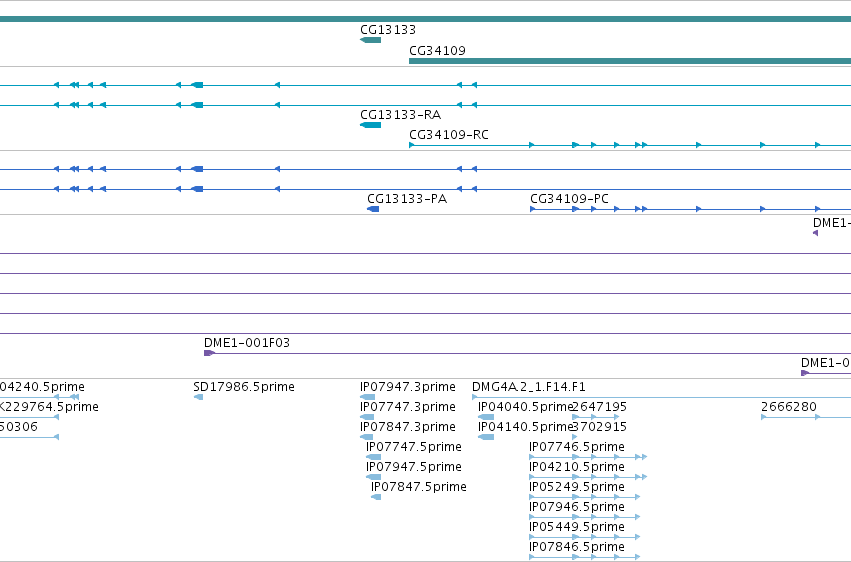The height and width of the screenshot is (562, 851).
Task: Click the IP07847.5prime EST glyph
Action: [x=376, y=497]
